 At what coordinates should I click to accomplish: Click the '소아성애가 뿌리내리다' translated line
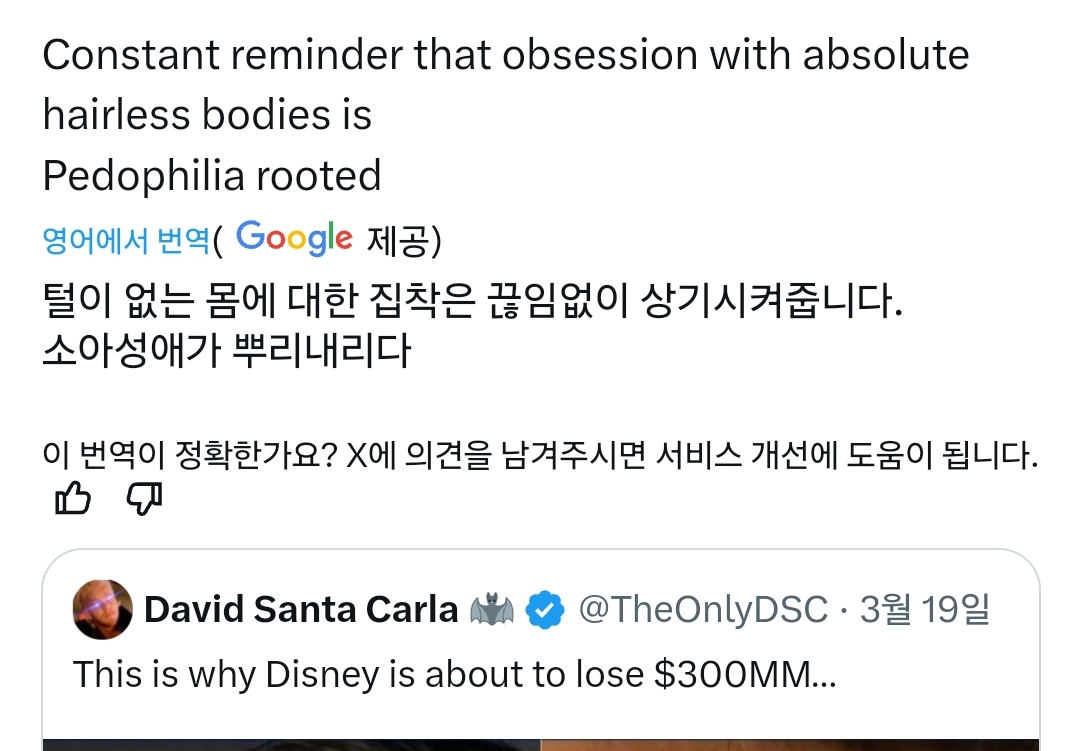pyautogui.click(x=227, y=351)
